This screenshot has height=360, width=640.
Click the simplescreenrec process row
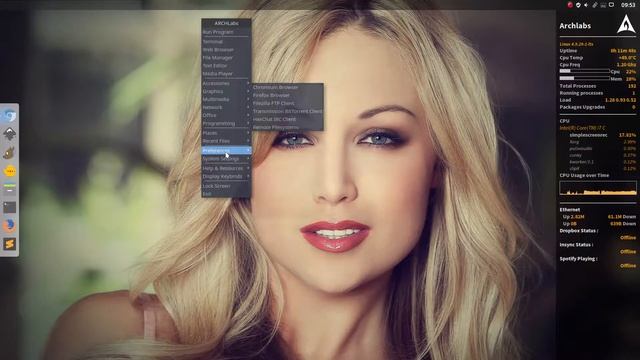point(602,135)
